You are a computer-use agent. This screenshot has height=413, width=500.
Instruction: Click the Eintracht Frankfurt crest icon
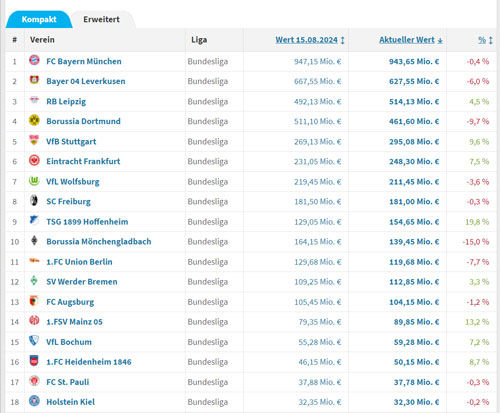(34, 161)
